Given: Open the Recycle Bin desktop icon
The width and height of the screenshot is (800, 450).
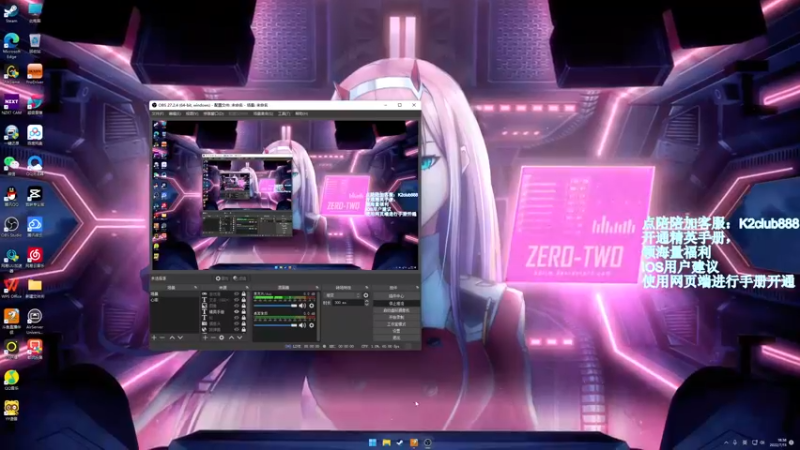Looking at the screenshot, I should click(x=35, y=43).
